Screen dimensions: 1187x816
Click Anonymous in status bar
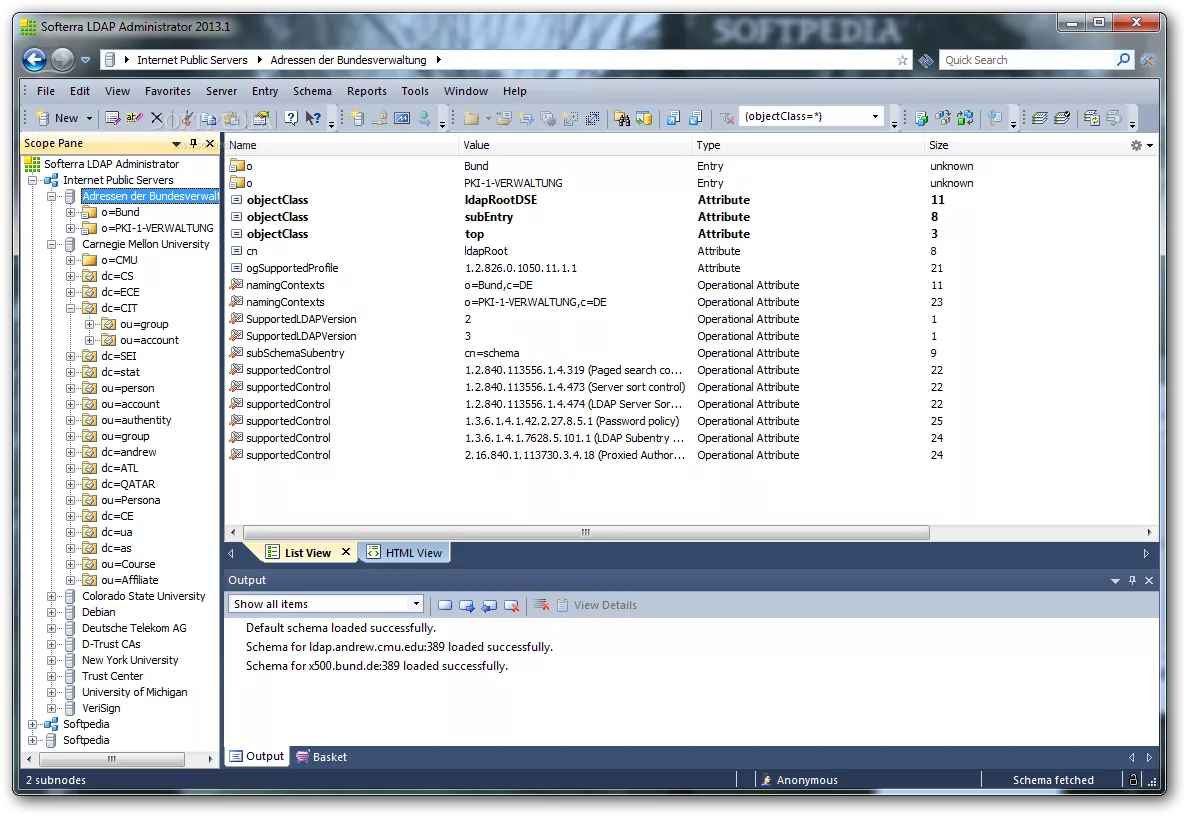807,780
